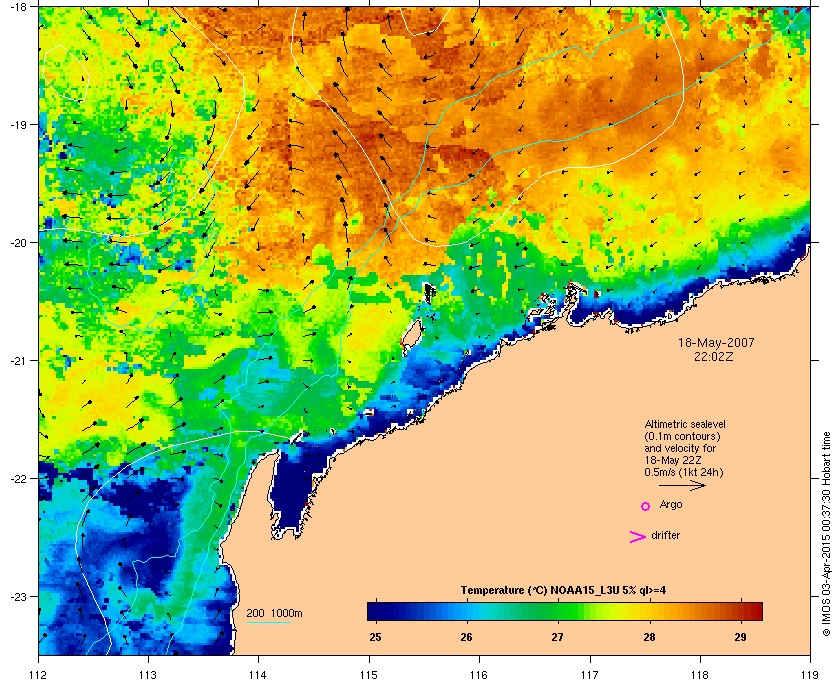Click the Argo legend label
This screenshot has width=840, height=680.
click(671, 505)
